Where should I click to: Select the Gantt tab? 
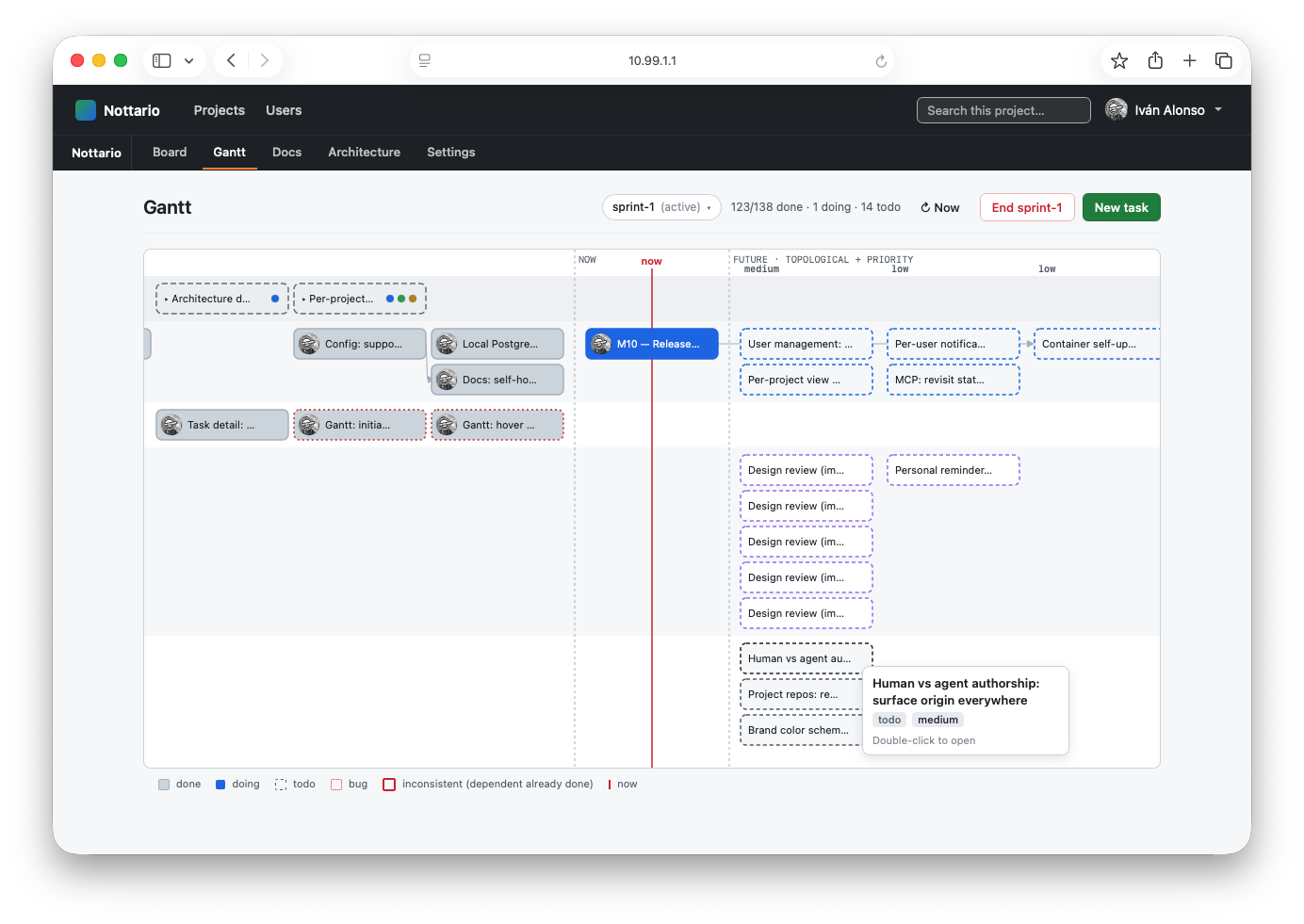pyautogui.click(x=229, y=152)
